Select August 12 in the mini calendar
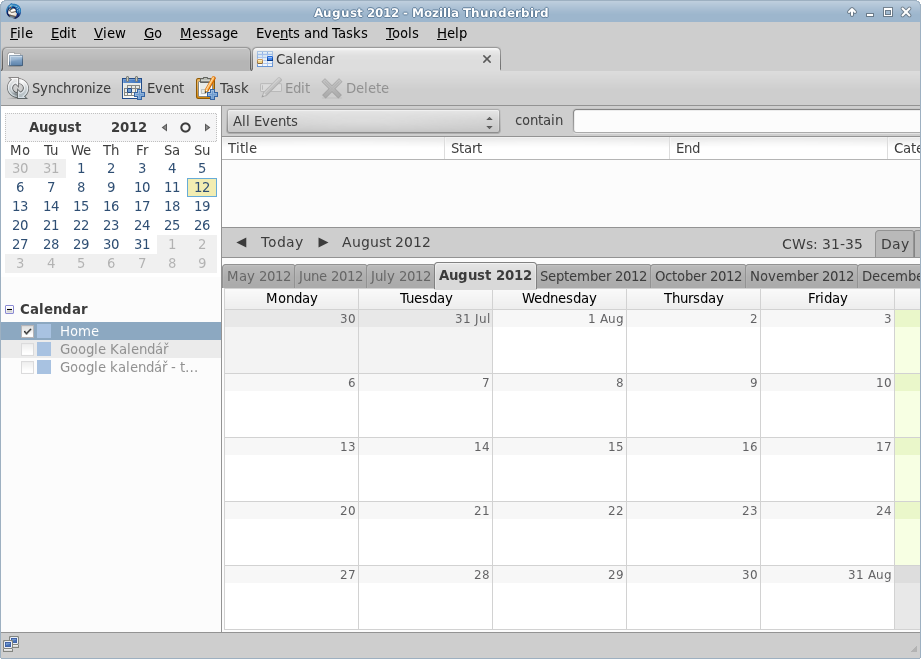Viewport: 921px width, 659px height. (202, 187)
